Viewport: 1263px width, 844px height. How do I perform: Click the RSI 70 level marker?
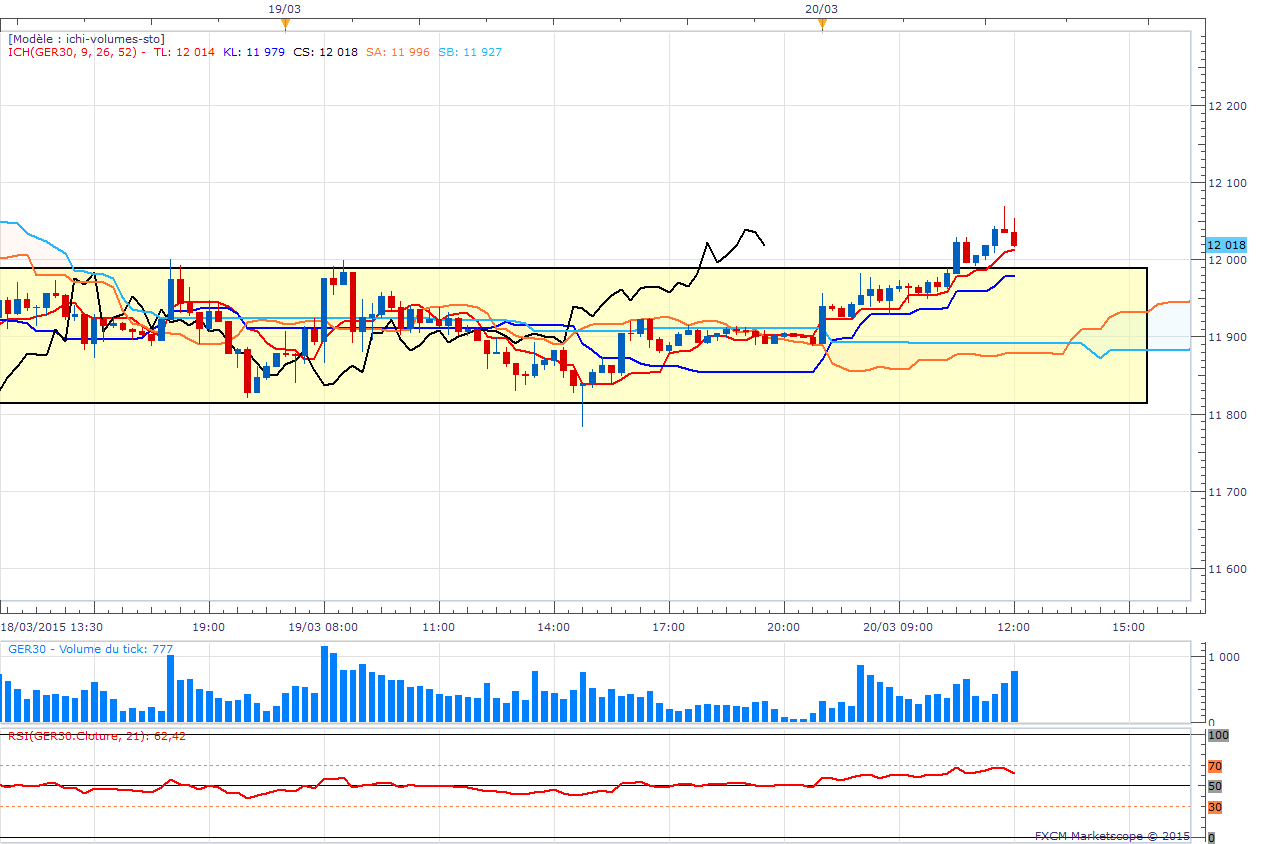pos(1215,766)
